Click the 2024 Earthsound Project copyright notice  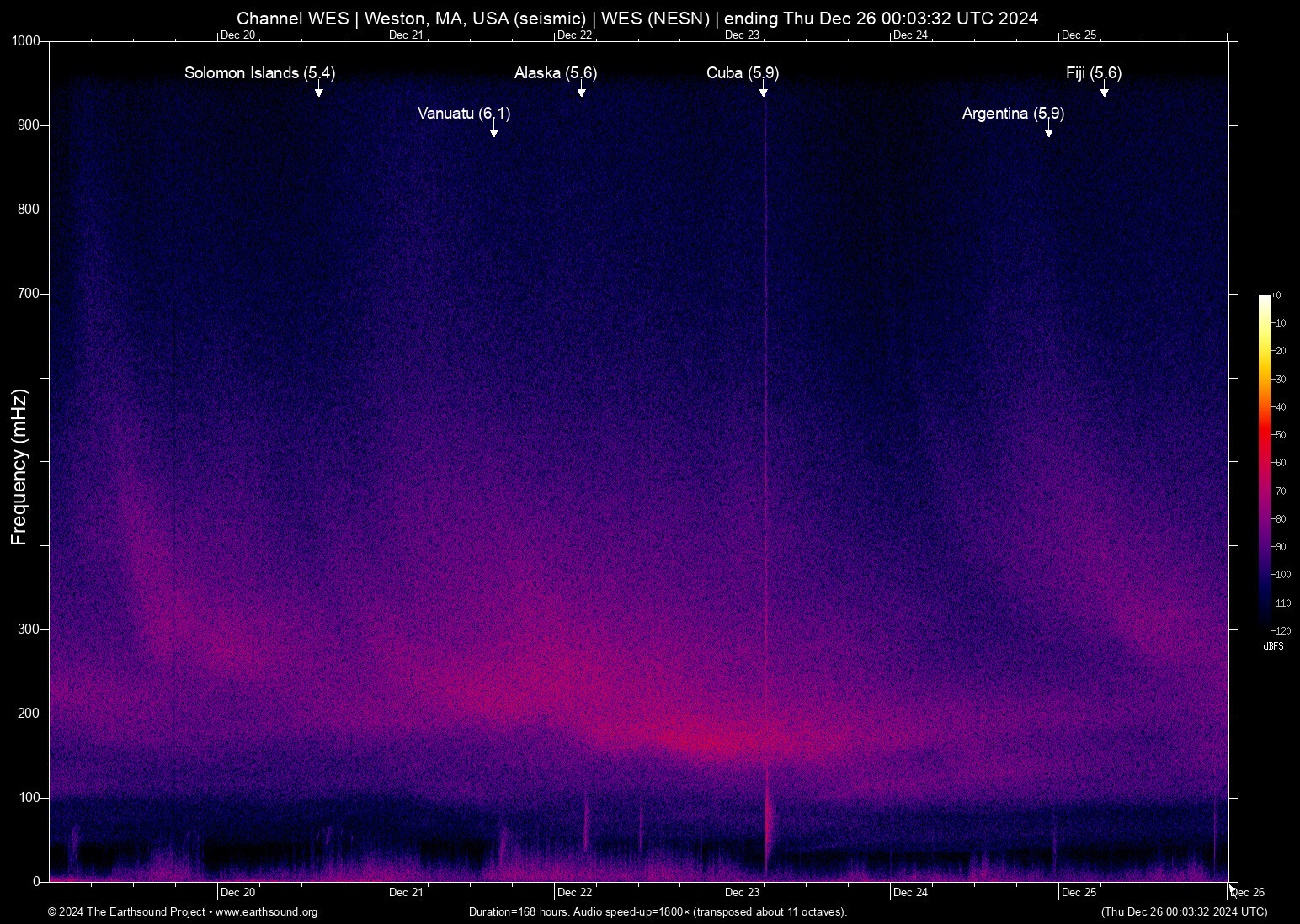[x=127, y=912]
